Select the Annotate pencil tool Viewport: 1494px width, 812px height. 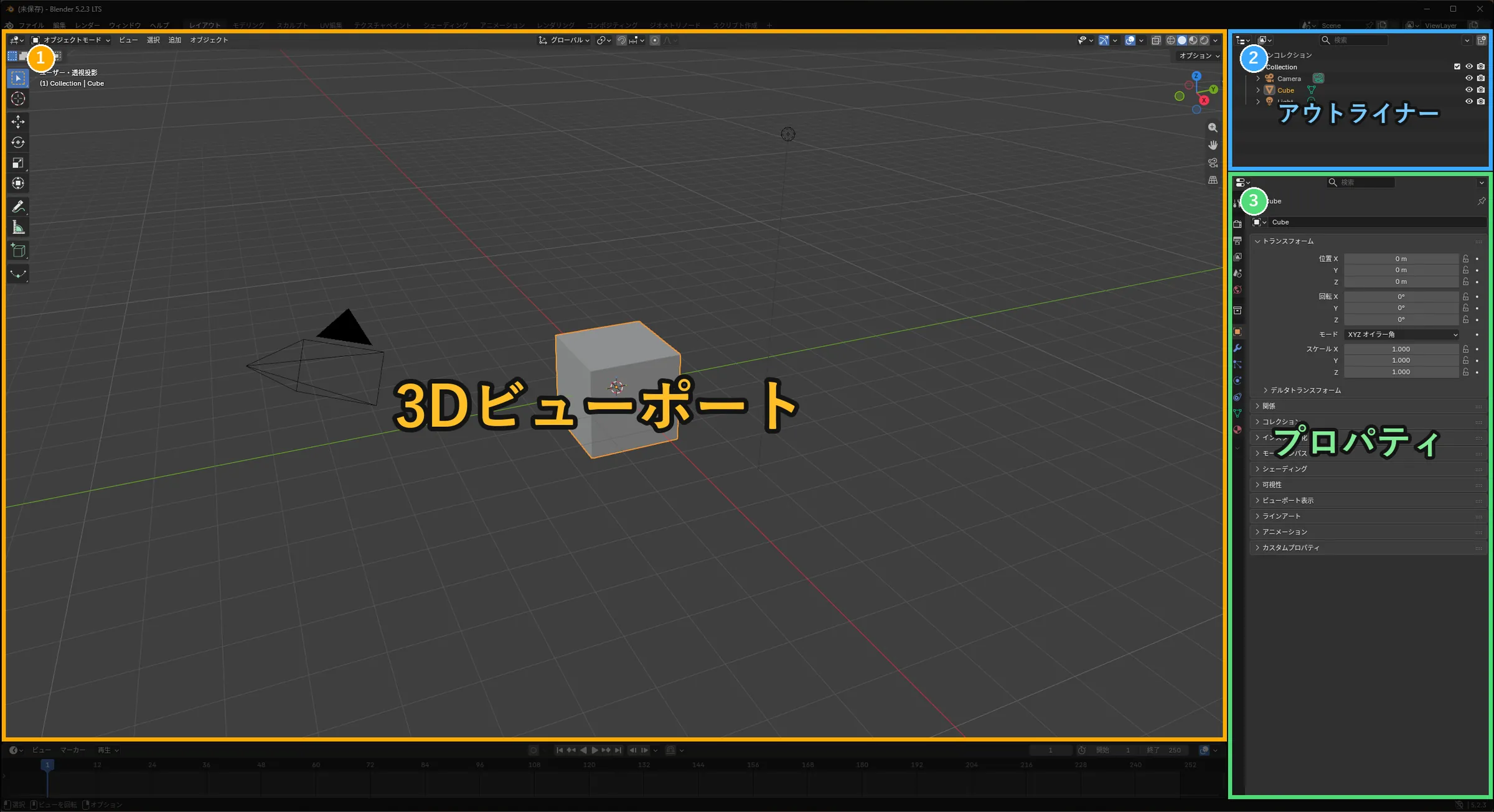(18, 207)
